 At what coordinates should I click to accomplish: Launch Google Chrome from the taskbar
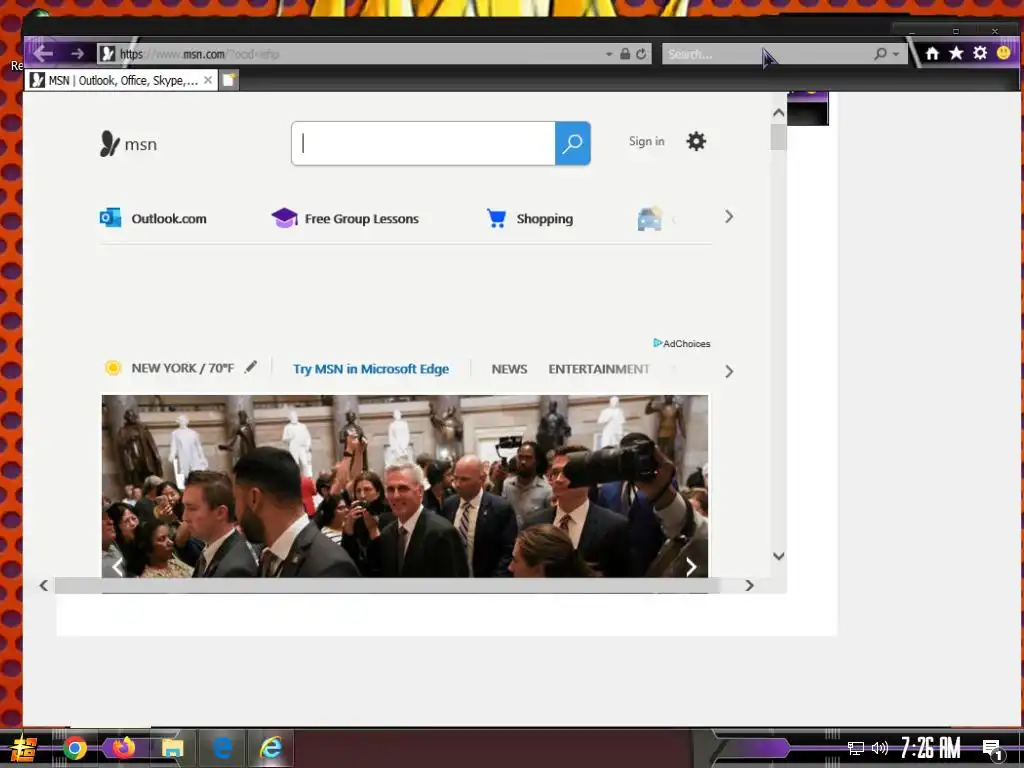(x=74, y=748)
